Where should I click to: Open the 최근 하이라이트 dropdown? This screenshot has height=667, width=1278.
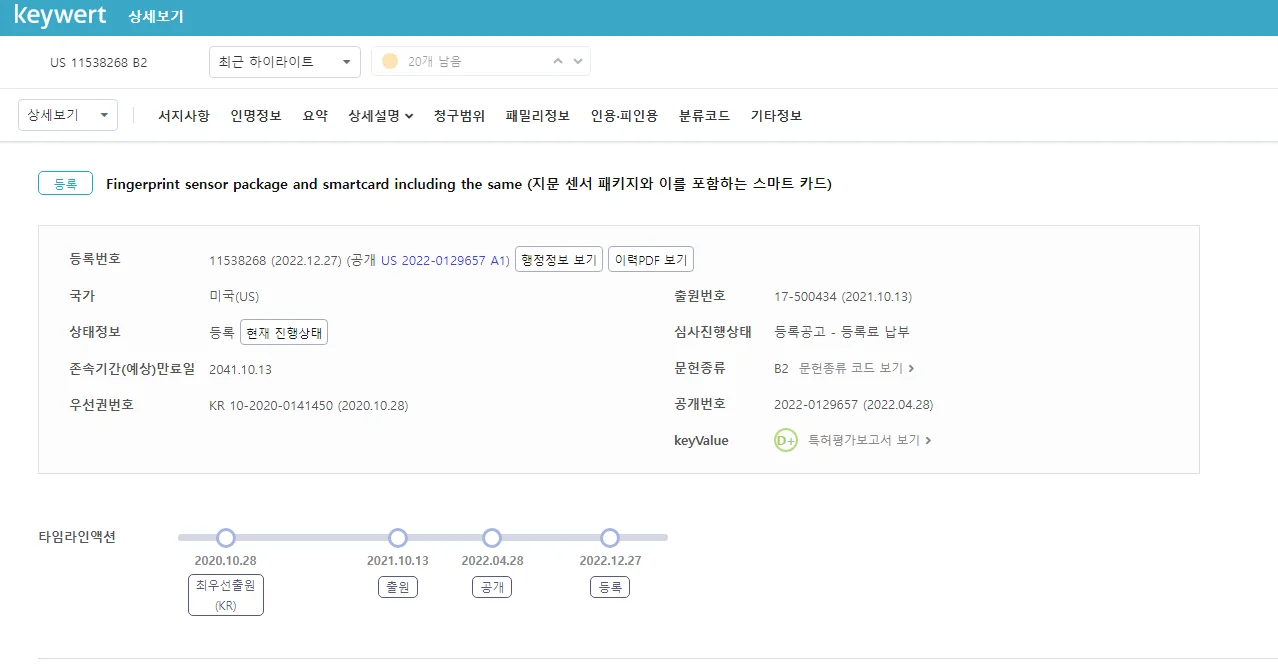click(284, 62)
